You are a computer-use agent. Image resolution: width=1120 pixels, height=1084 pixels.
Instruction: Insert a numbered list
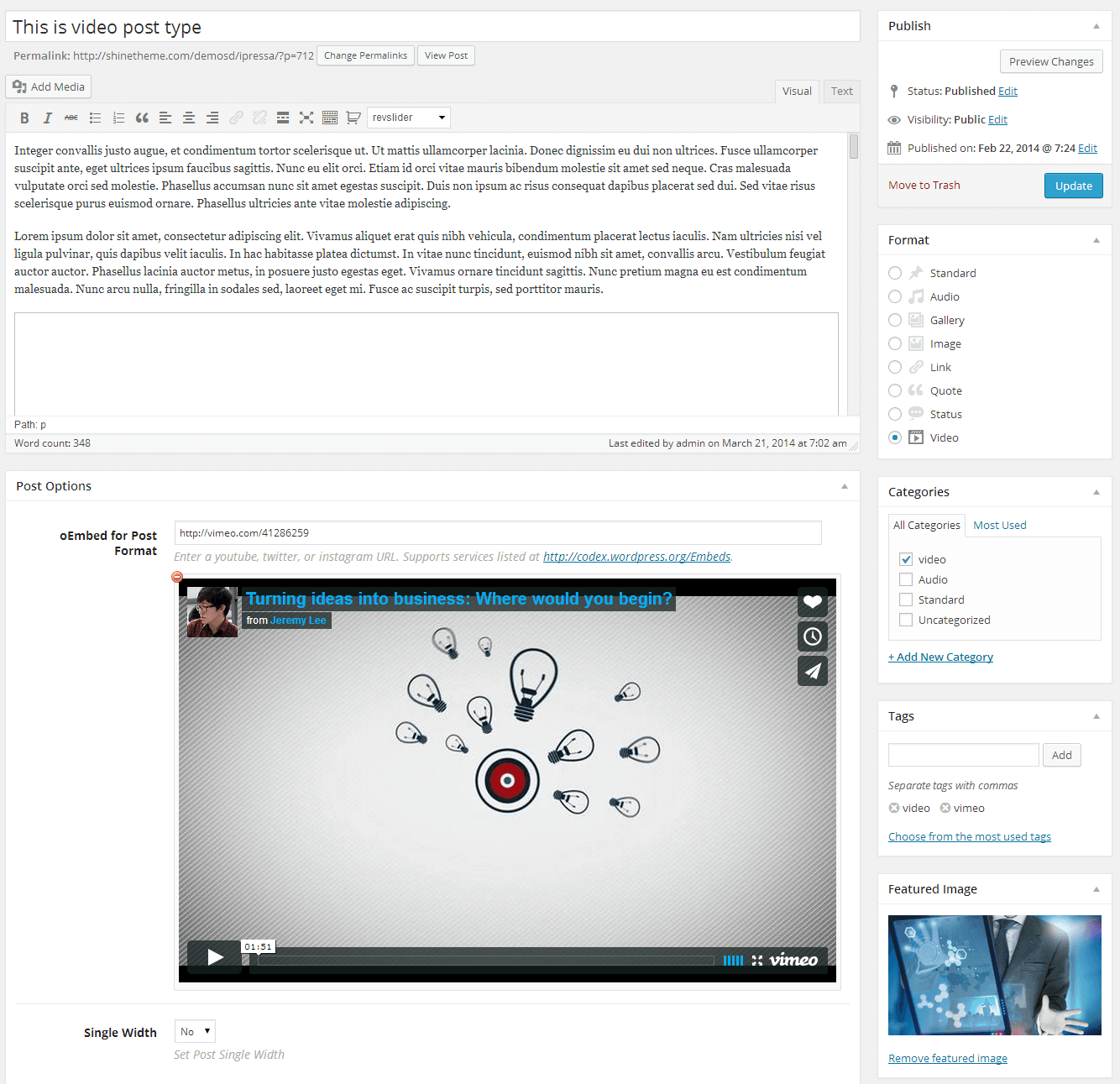click(x=118, y=118)
